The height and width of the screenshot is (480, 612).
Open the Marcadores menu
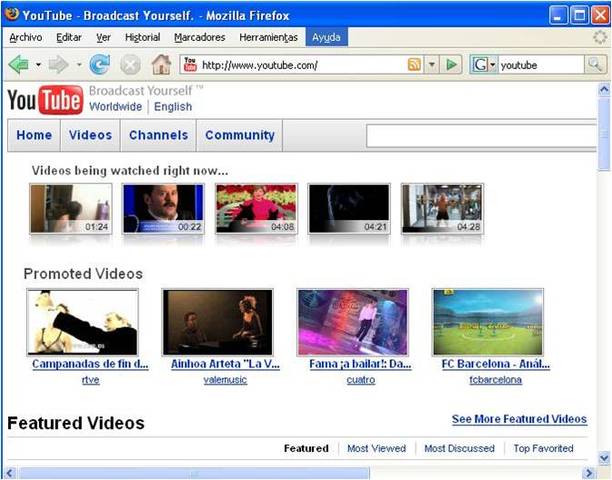click(200, 37)
